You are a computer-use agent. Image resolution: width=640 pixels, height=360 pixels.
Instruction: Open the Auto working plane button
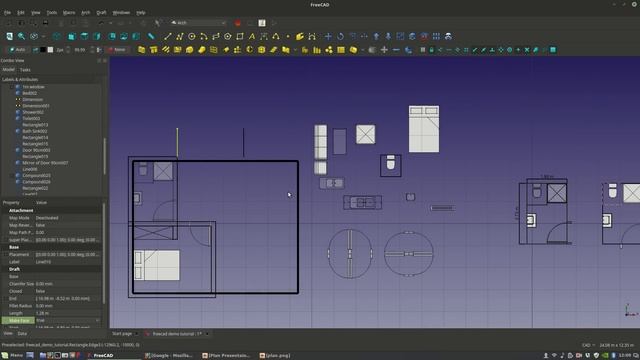click(x=17, y=50)
